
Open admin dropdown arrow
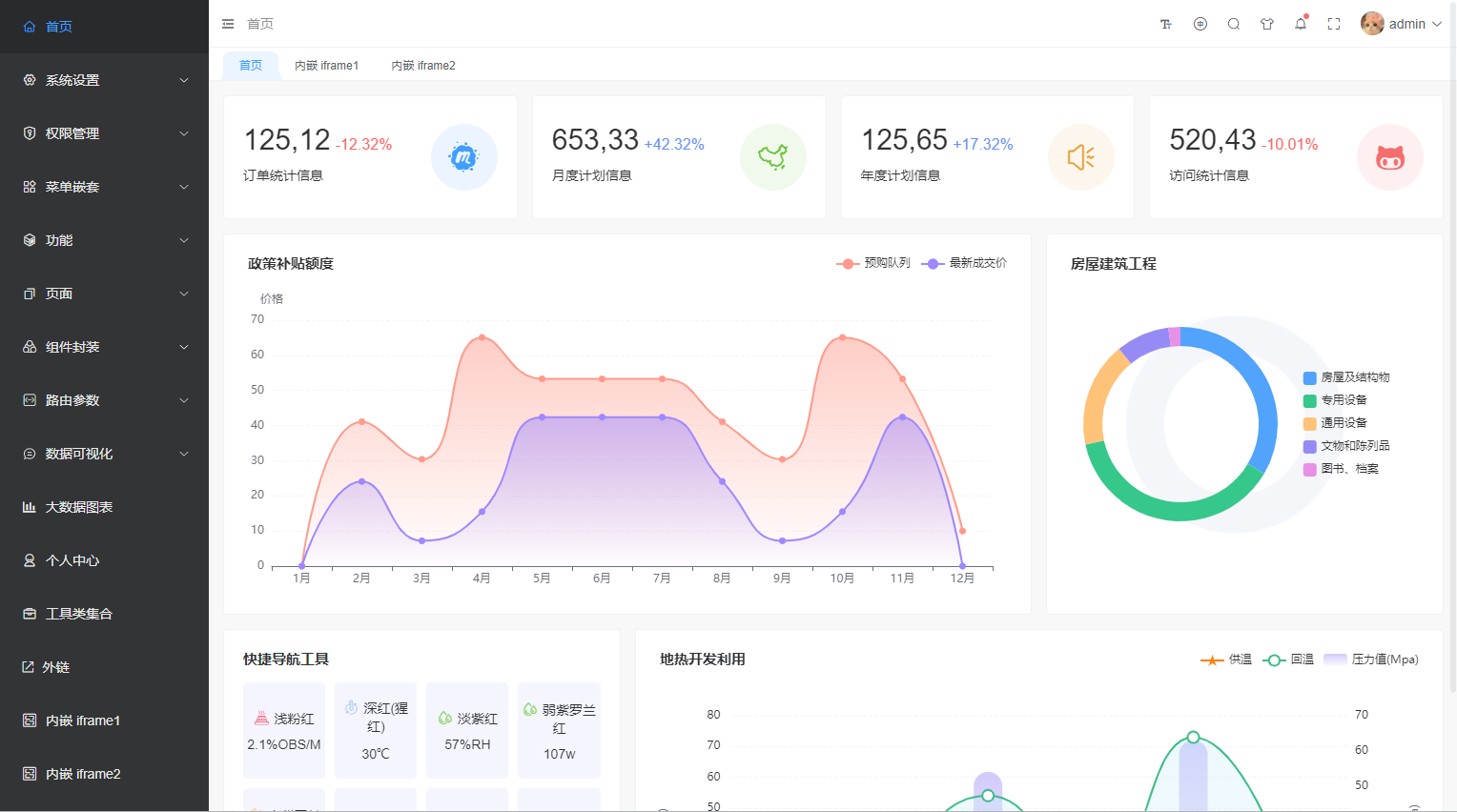(x=1437, y=25)
